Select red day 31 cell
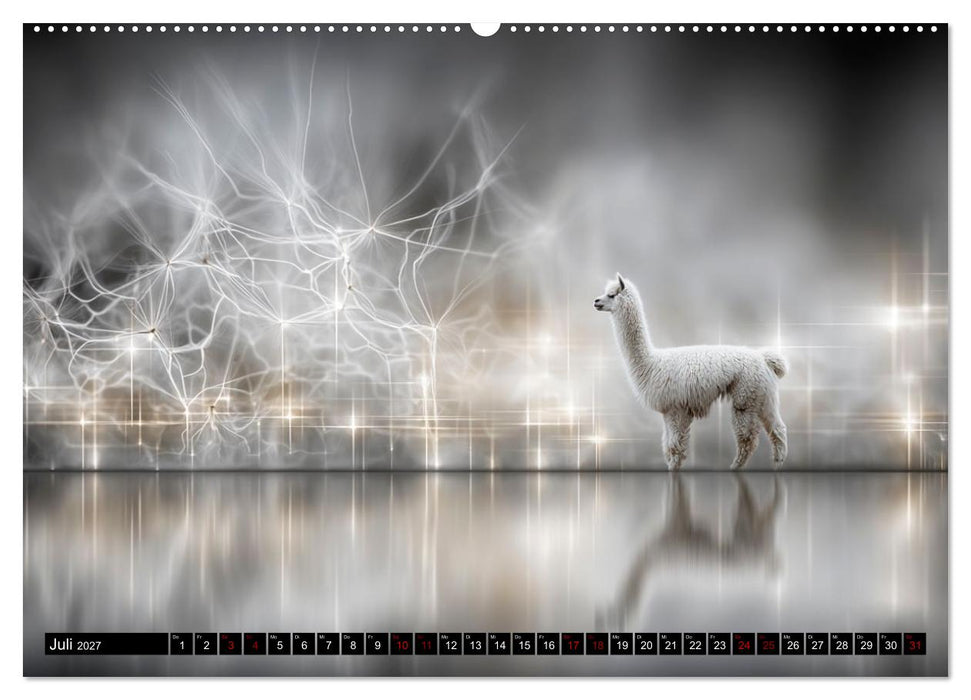This screenshot has height=700, width=971. [x=915, y=644]
